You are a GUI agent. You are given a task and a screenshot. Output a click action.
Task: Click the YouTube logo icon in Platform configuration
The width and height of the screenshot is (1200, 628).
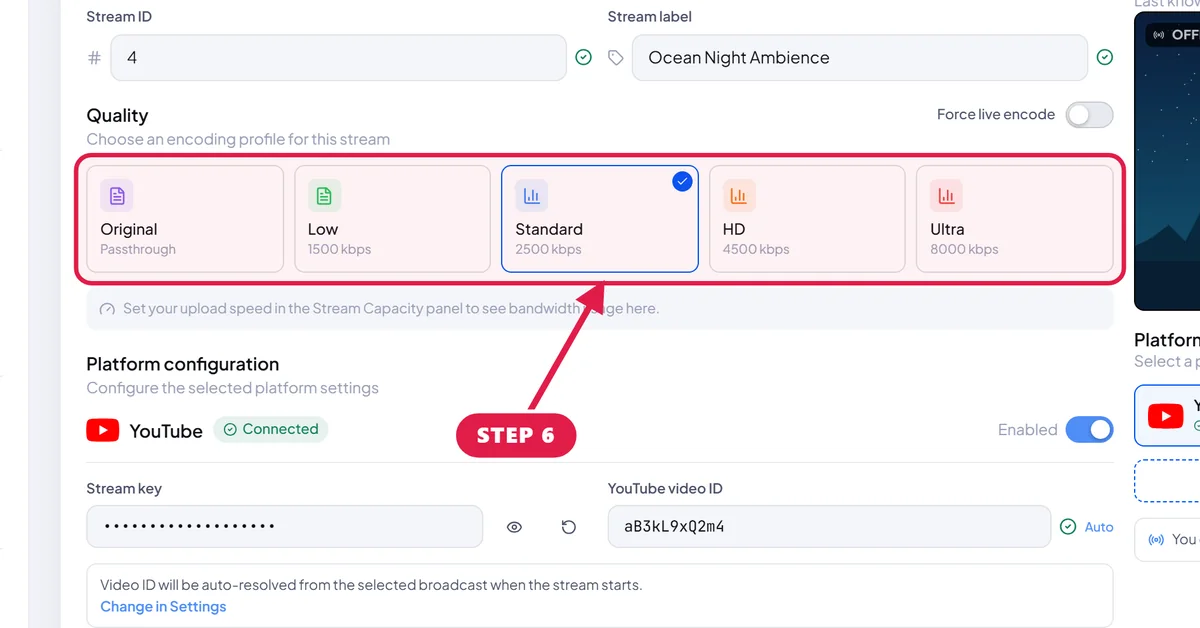(x=103, y=431)
